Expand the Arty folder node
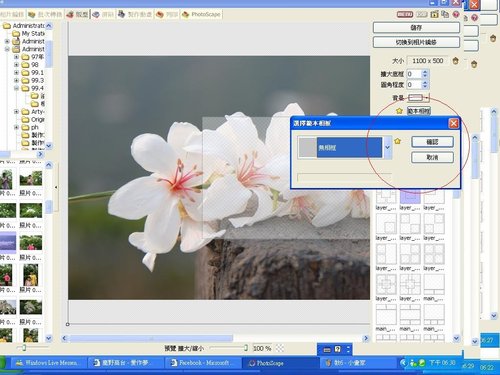 (x=16, y=112)
